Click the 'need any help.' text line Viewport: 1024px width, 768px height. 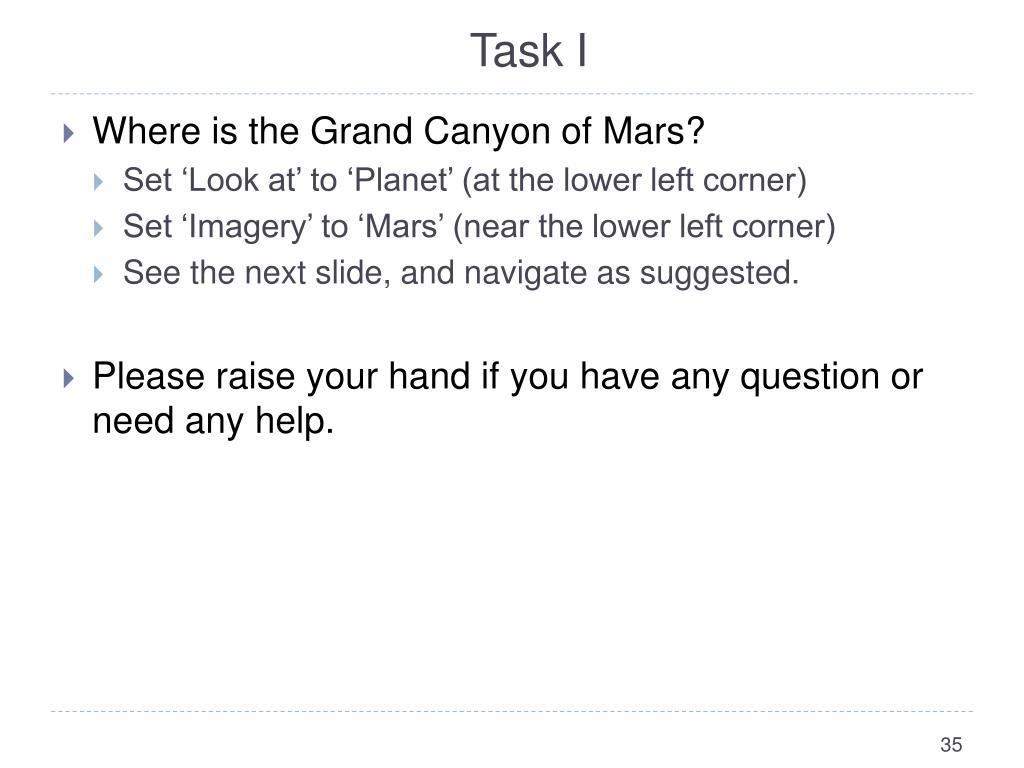tap(213, 421)
